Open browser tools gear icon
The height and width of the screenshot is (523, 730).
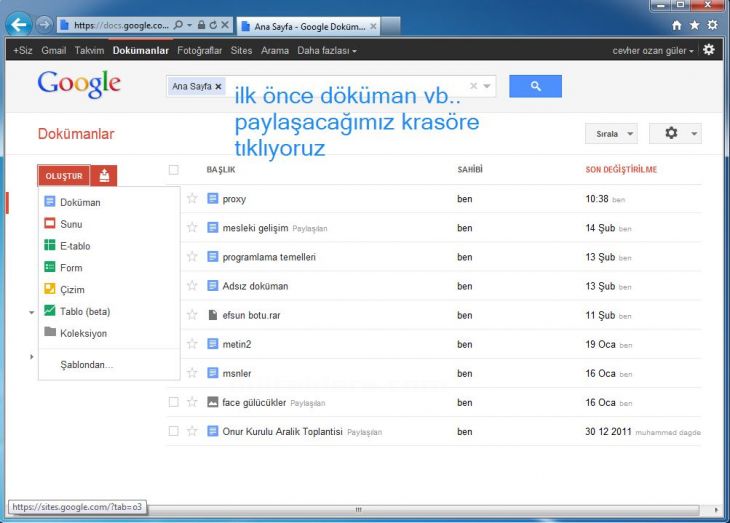coord(712,25)
